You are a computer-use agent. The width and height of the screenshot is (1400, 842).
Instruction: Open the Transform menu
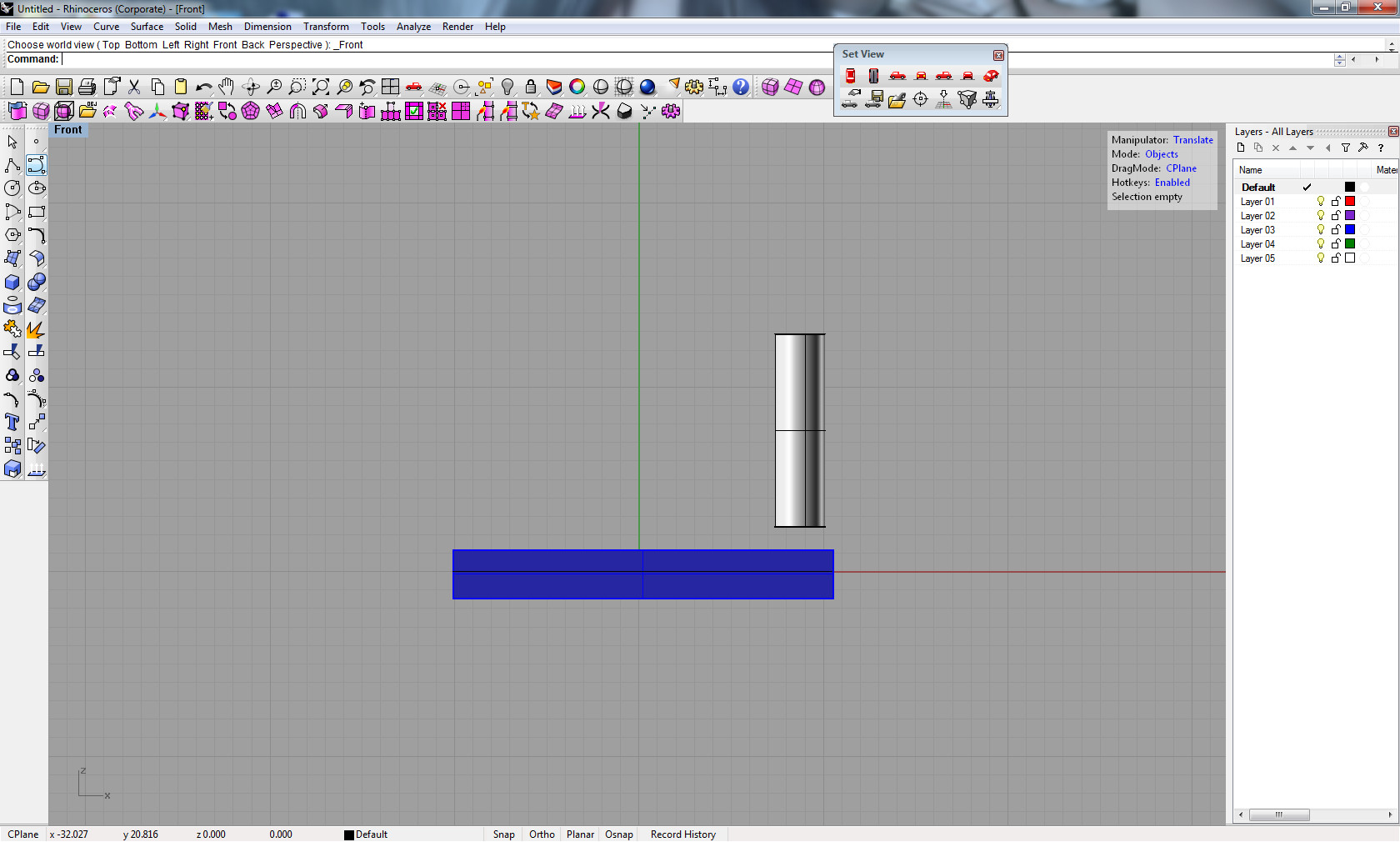click(x=326, y=27)
